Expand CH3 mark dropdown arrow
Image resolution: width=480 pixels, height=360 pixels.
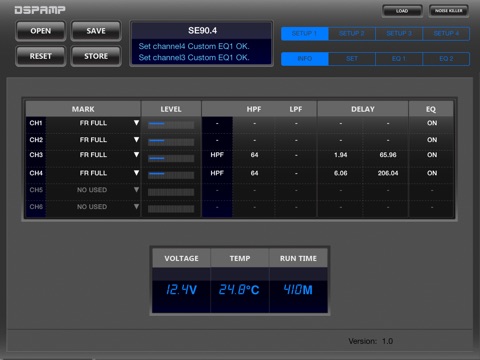pos(136,155)
